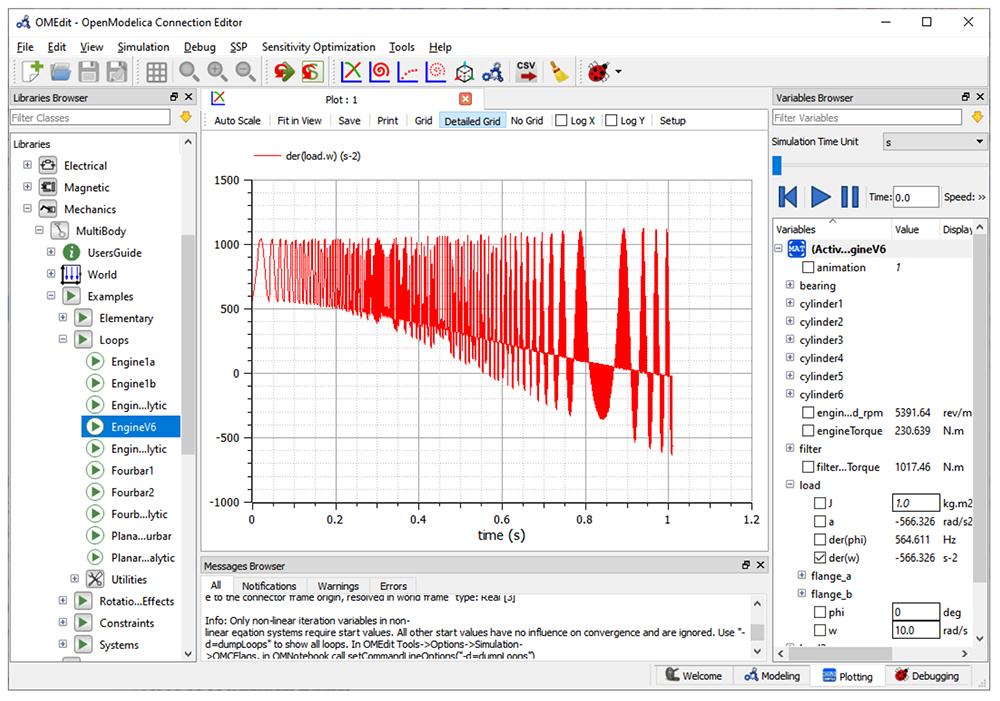
Task: Check the der(phi) variable checkbox
Action: click(820, 540)
